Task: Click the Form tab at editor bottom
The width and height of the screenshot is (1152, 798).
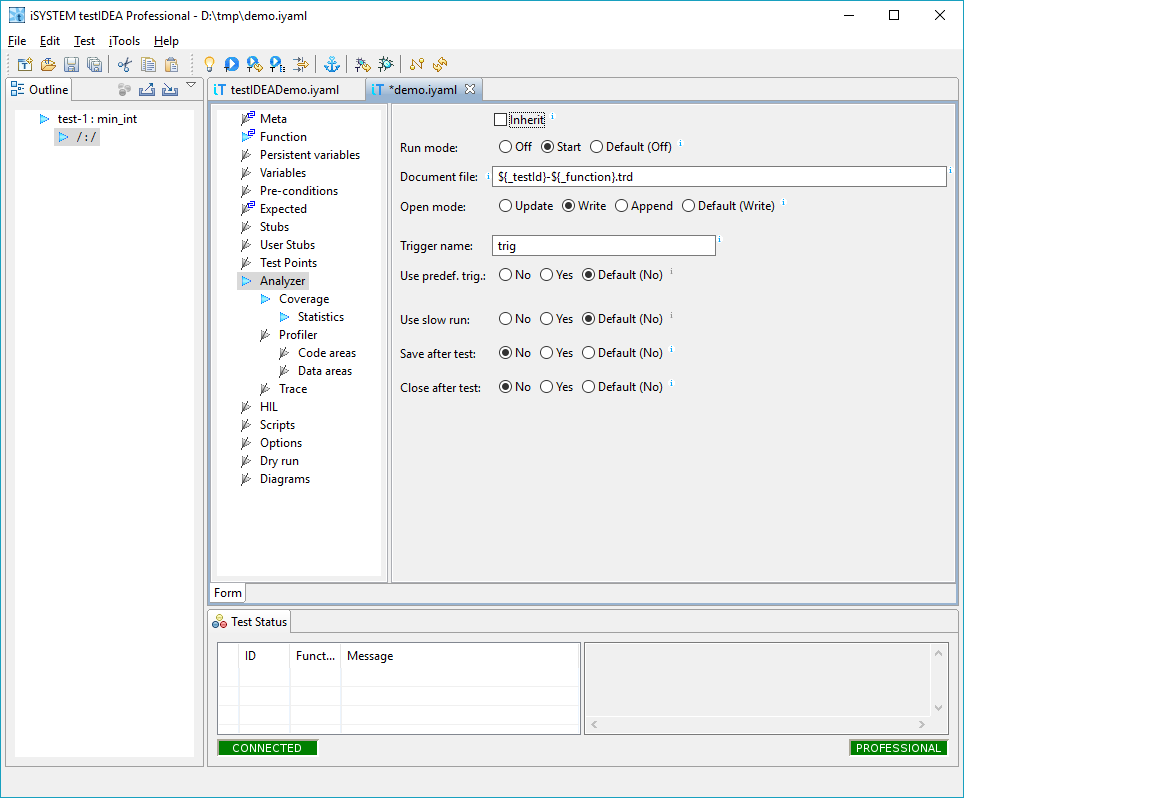Action: (x=228, y=593)
